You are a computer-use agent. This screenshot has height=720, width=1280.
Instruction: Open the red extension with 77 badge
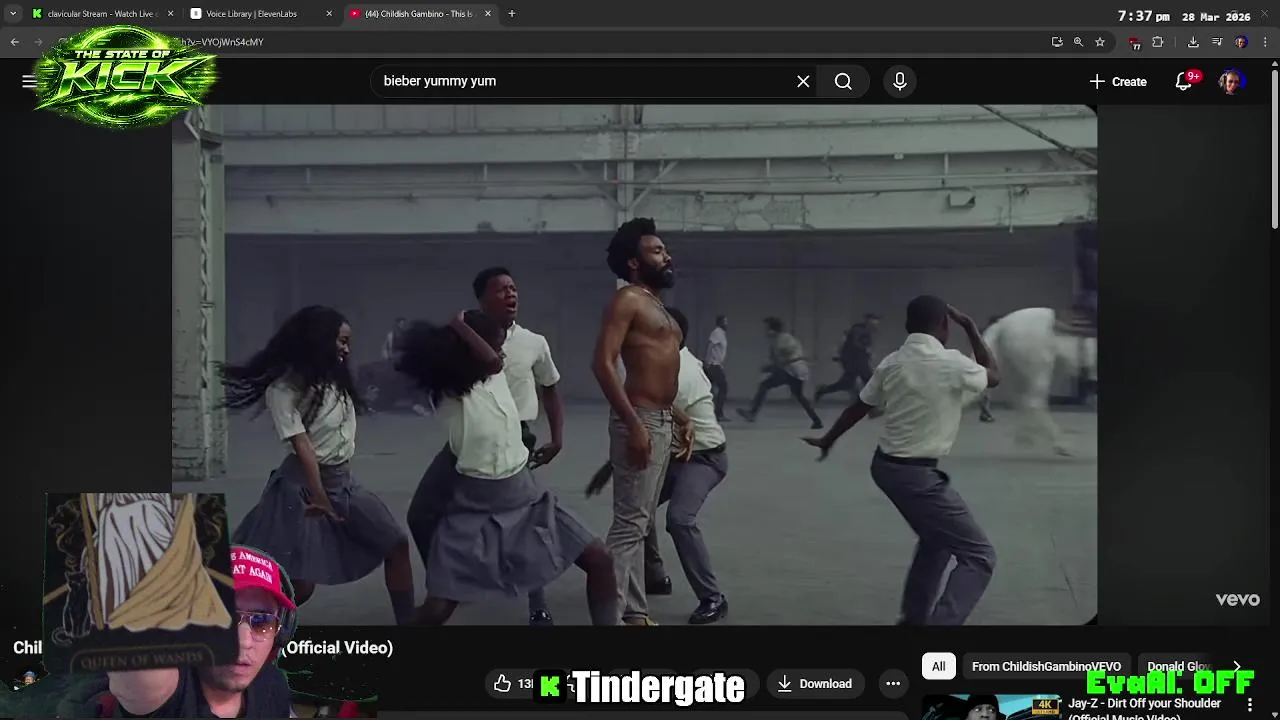pyautogui.click(x=1134, y=42)
